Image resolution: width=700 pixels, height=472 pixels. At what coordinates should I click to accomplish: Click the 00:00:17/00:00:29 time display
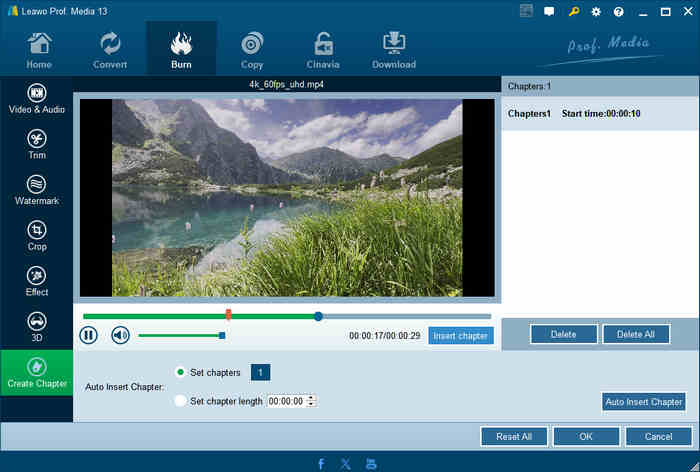pyautogui.click(x=384, y=336)
